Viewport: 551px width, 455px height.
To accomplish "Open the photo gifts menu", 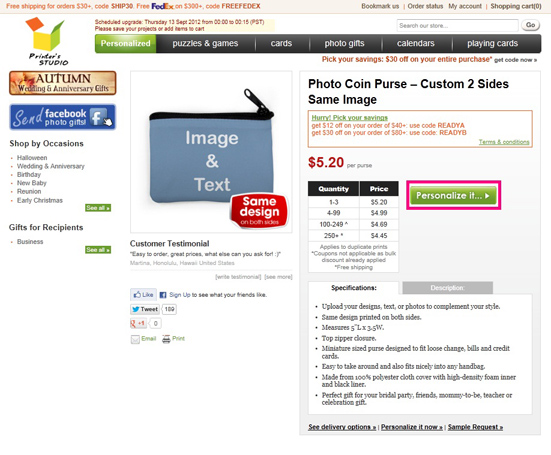I will point(344,44).
